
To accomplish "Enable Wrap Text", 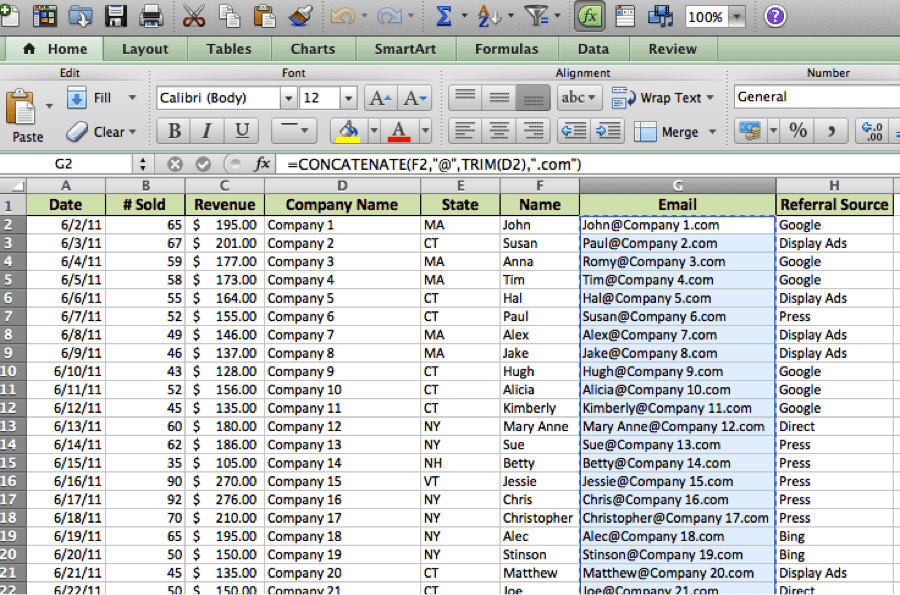I will point(660,97).
